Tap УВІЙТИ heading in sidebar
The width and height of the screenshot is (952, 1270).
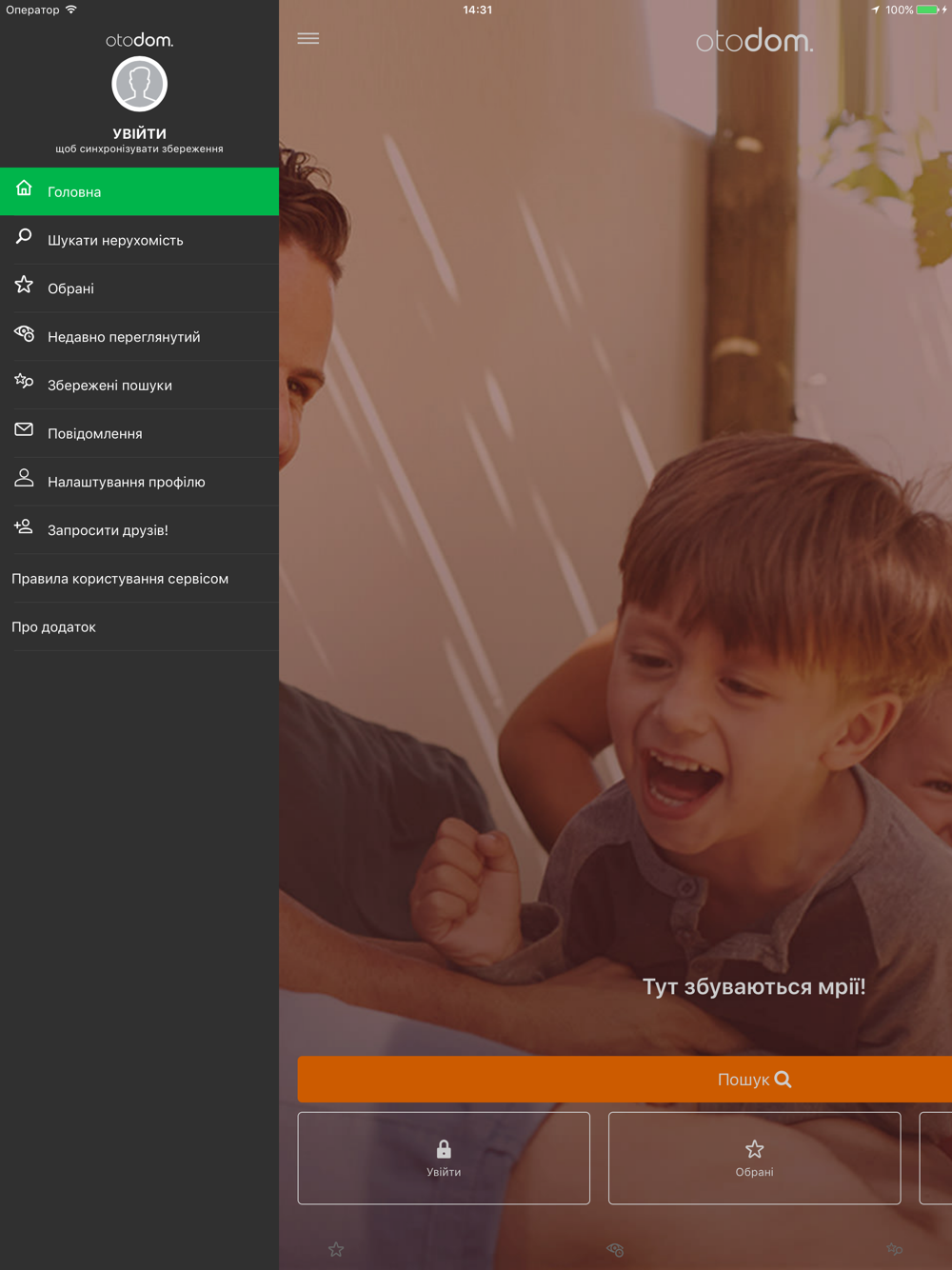(x=139, y=133)
